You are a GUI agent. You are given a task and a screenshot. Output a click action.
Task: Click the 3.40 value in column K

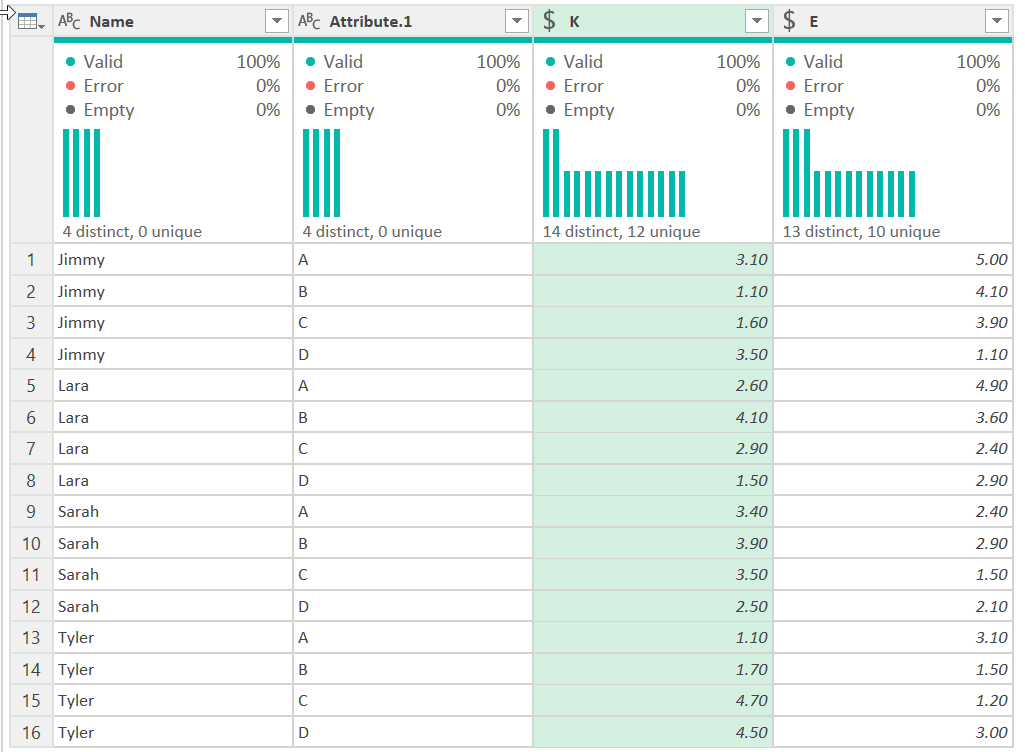click(652, 511)
